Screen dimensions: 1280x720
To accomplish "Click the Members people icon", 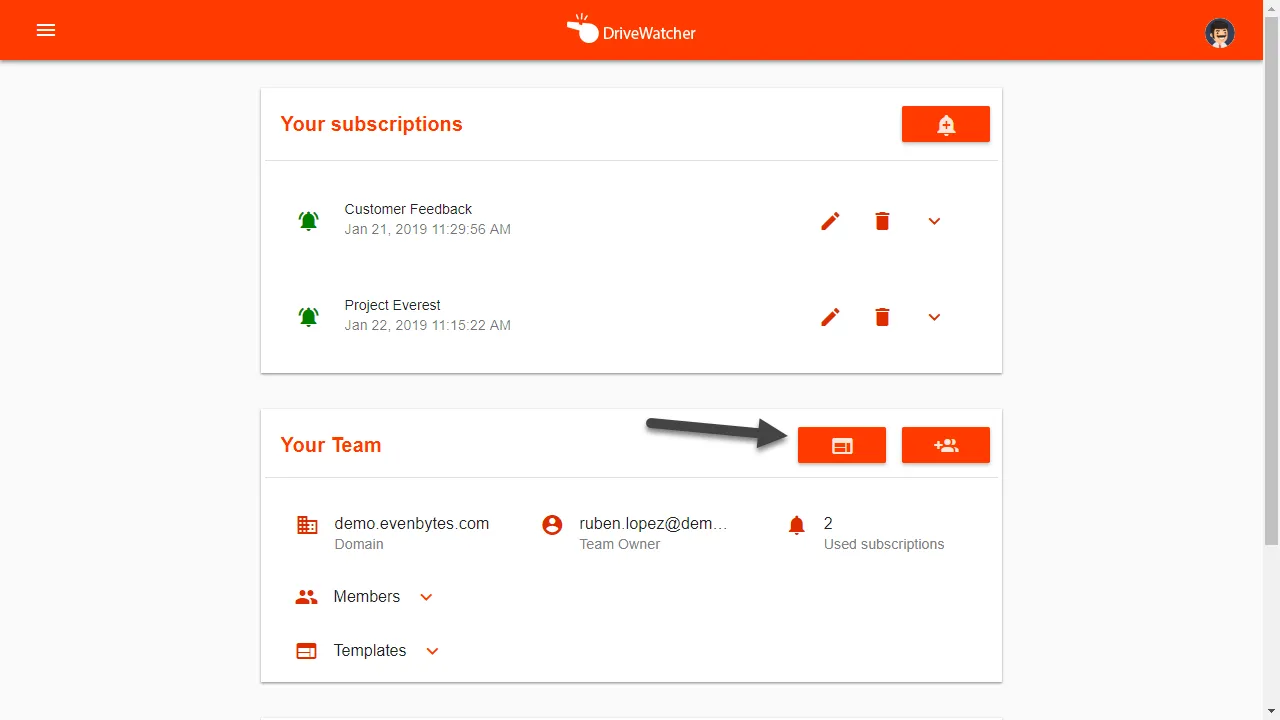I will click(x=306, y=597).
